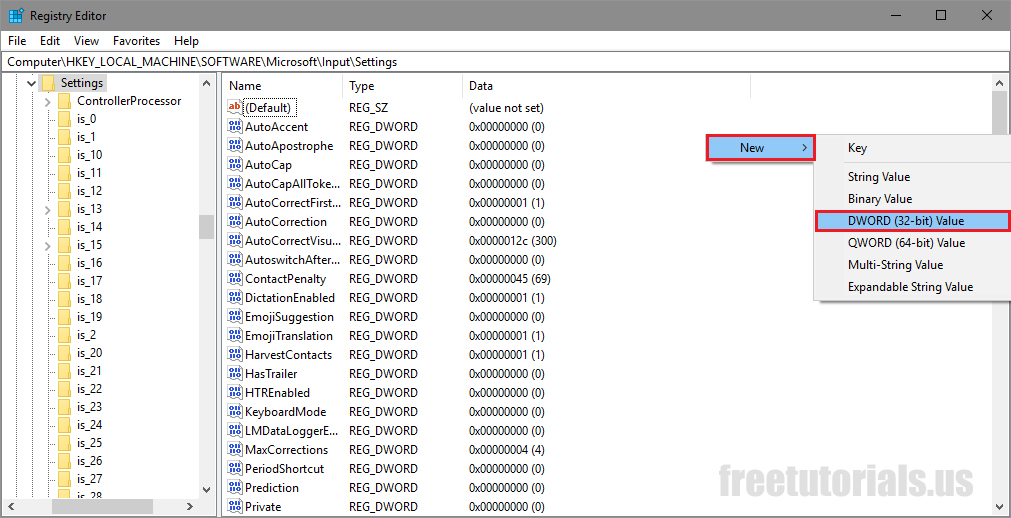Click tree pane scrollbar down arrow

pos(206,489)
